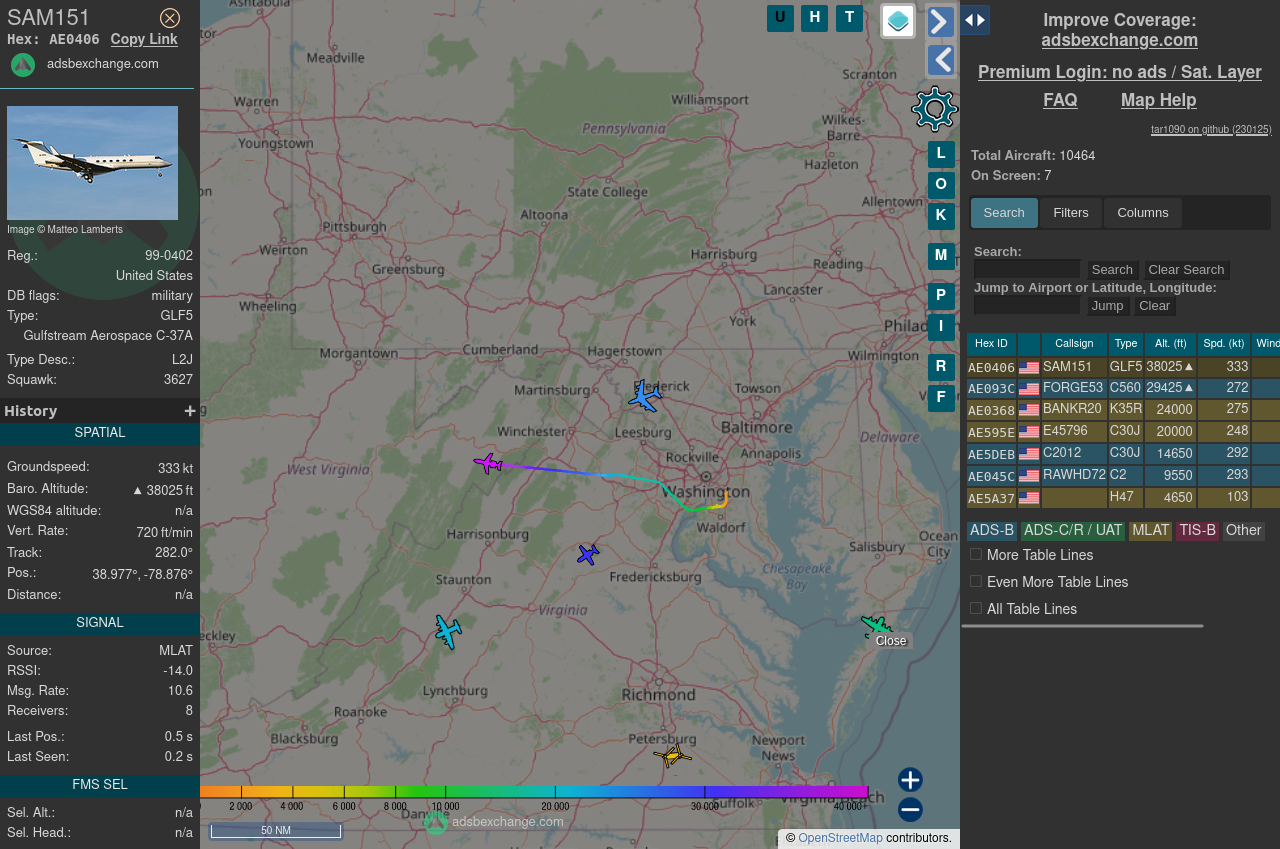Focus the Jump to Airport input field

click(x=1027, y=305)
